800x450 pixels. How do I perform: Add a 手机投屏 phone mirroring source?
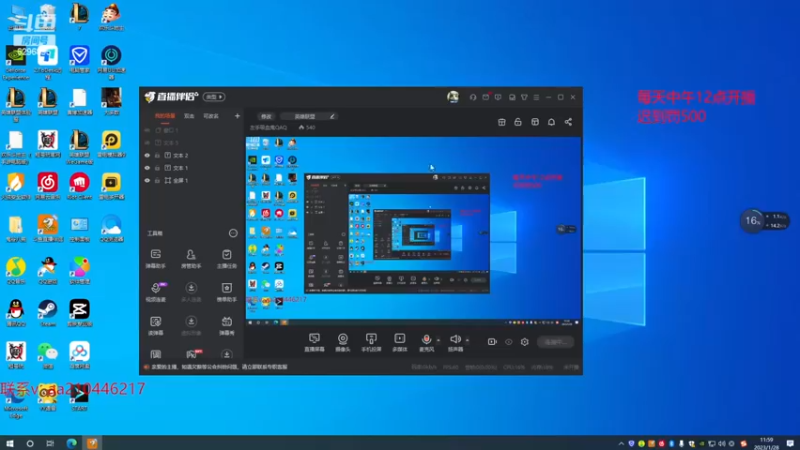point(371,342)
